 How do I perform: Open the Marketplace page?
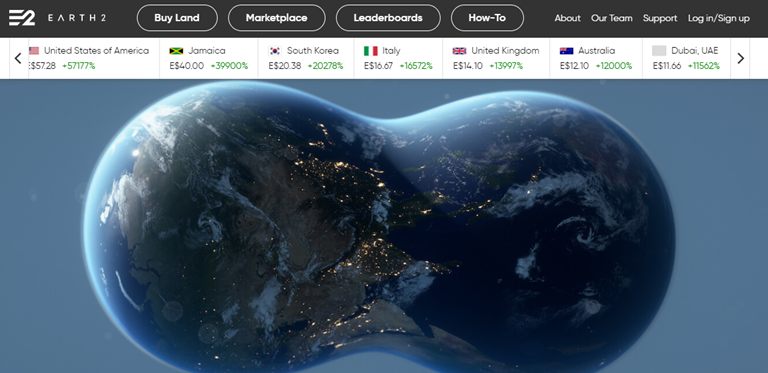point(276,18)
